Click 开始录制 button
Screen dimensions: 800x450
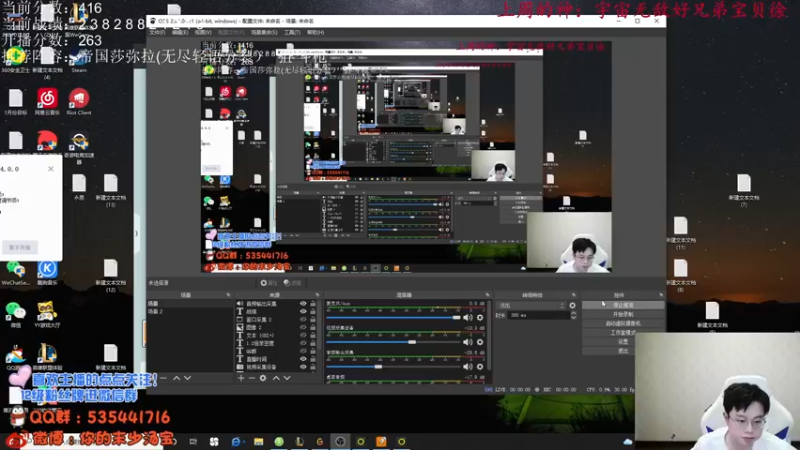623,314
